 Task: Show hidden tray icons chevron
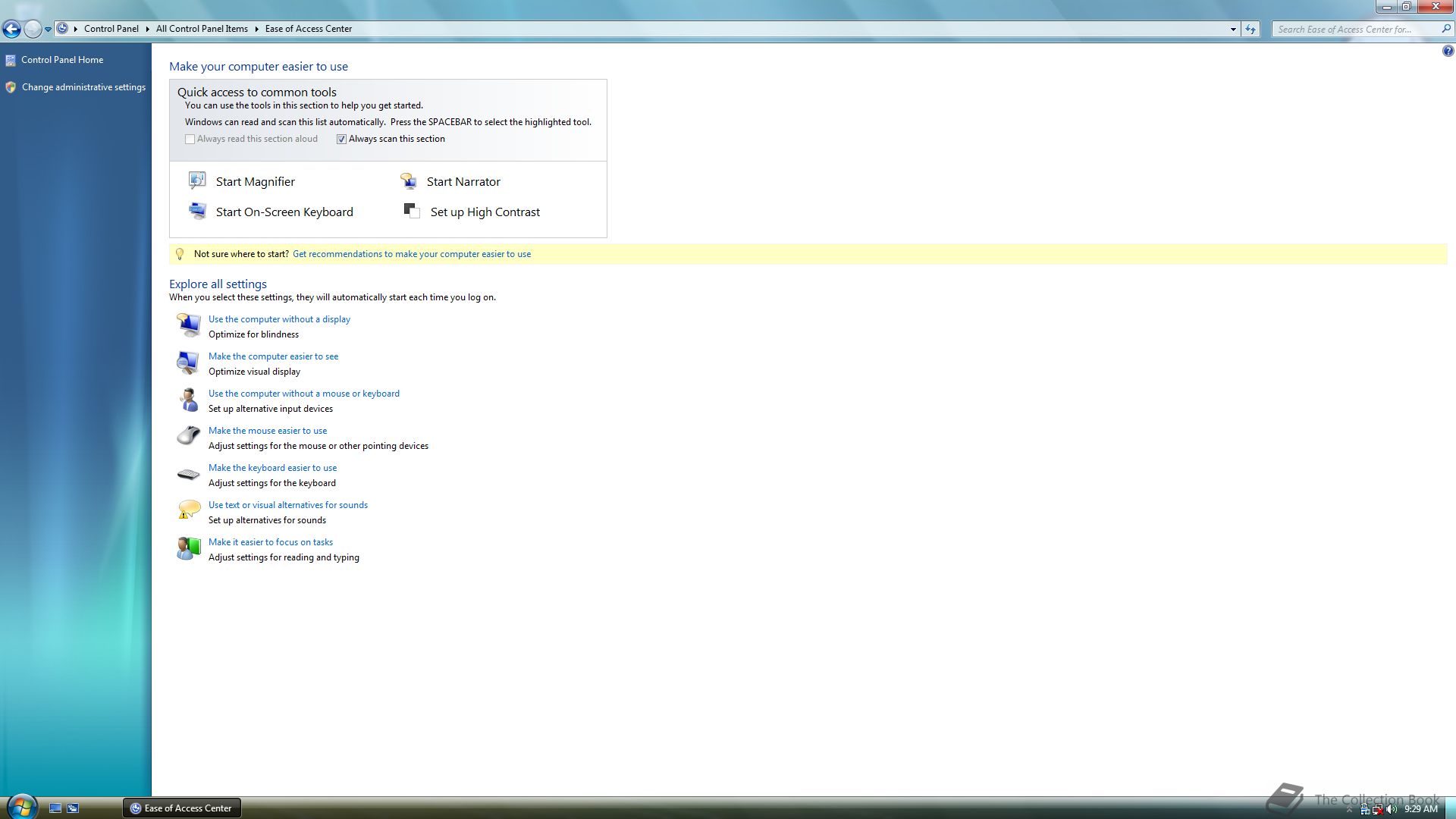point(1349,810)
